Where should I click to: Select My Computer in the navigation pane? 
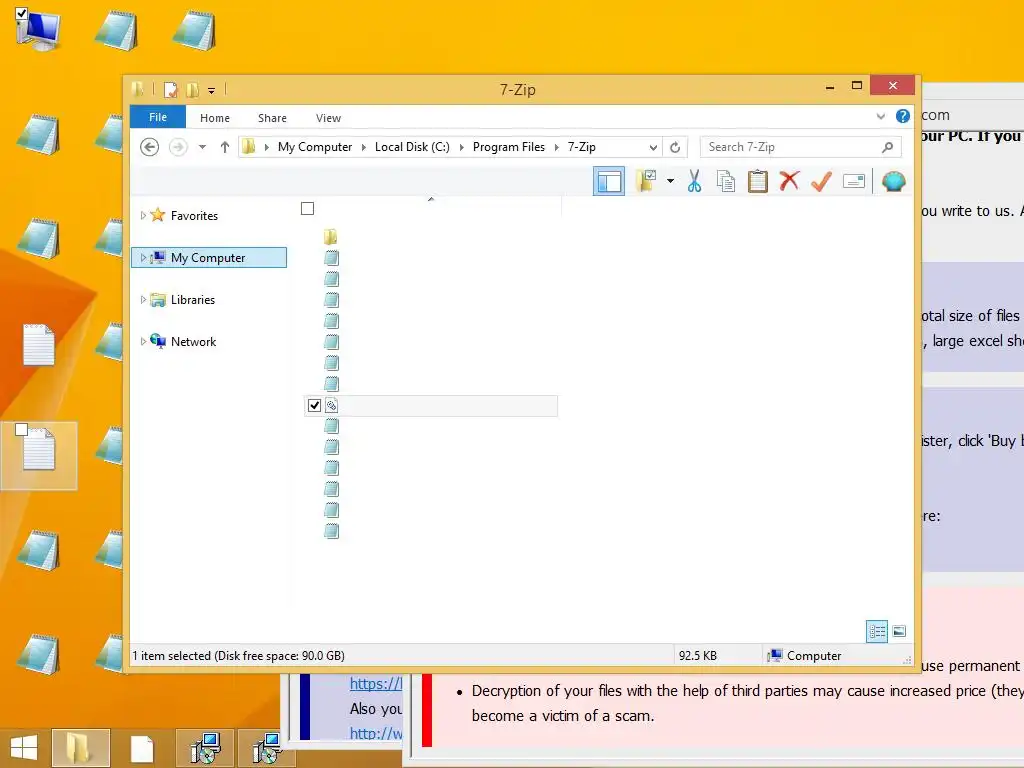[208, 257]
